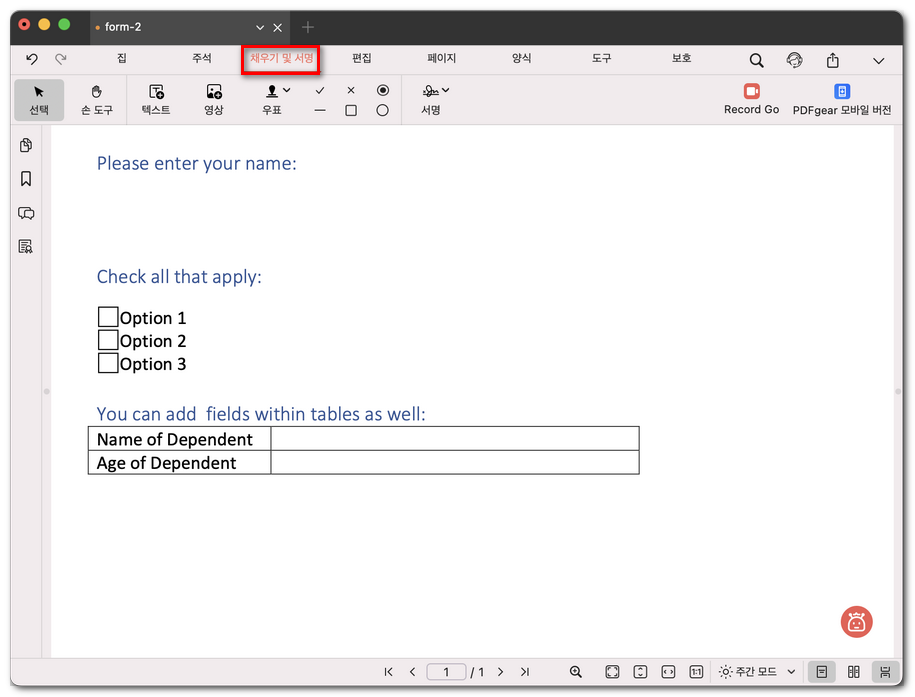Pick the checkmark fill tool
The height and width of the screenshot is (697, 915).
pyautogui.click(x=320, y=91)
